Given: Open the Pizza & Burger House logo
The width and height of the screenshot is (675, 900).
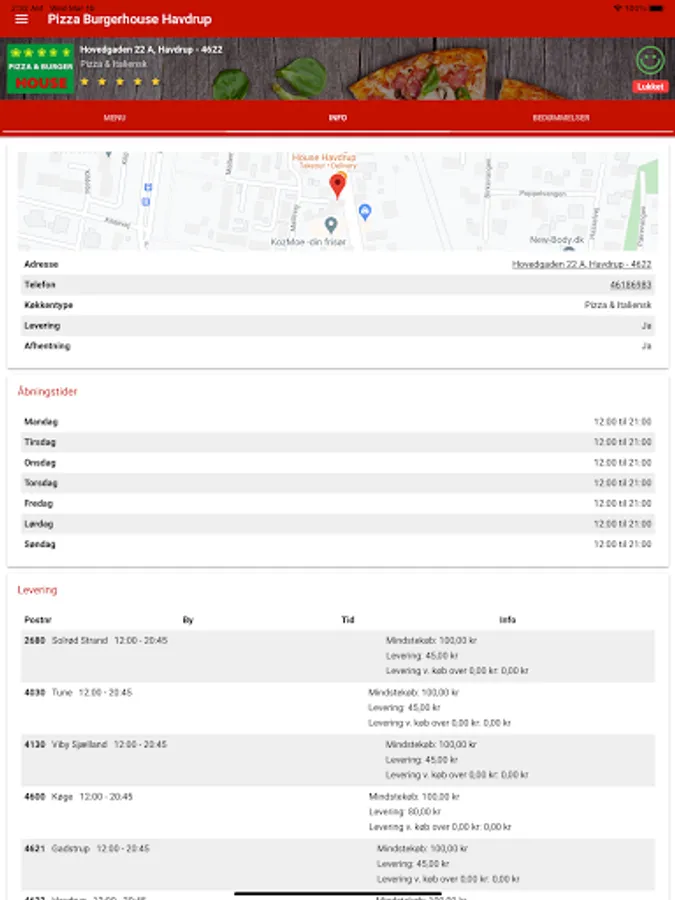Looking at the screenshot, I should coord(41,68).
